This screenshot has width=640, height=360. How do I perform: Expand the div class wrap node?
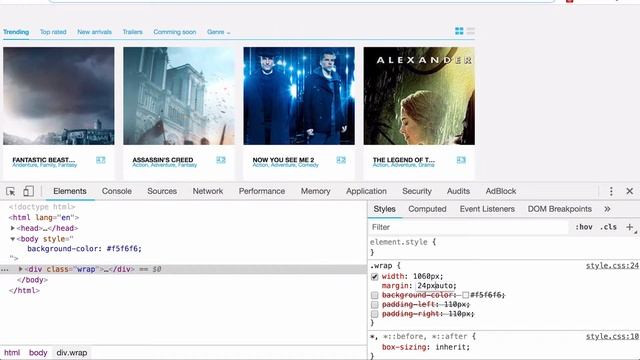(x=20, y=269)
